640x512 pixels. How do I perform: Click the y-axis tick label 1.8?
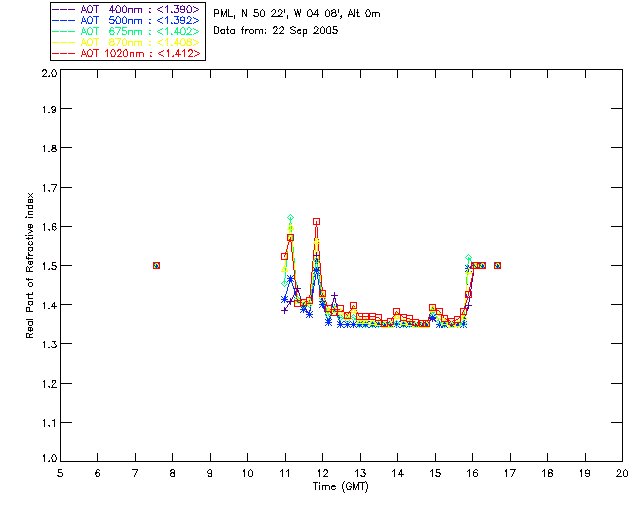[49, 148]
